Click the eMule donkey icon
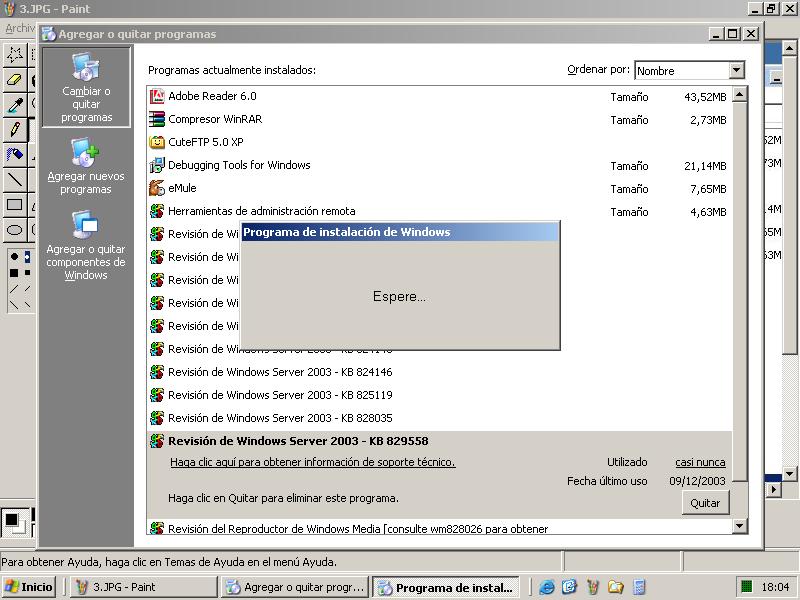Image resolution: width=800 pixels, height=600 pixels. [x=157, y=188]
